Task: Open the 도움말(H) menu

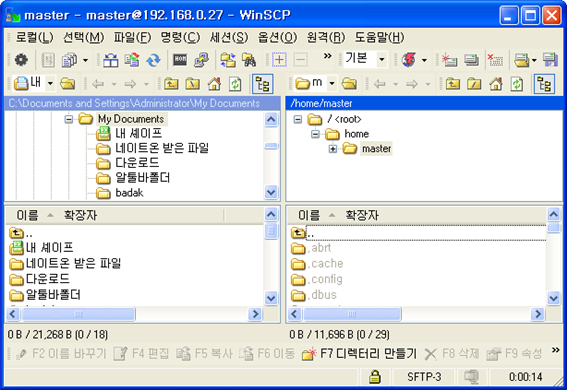Action: (379, 37)
